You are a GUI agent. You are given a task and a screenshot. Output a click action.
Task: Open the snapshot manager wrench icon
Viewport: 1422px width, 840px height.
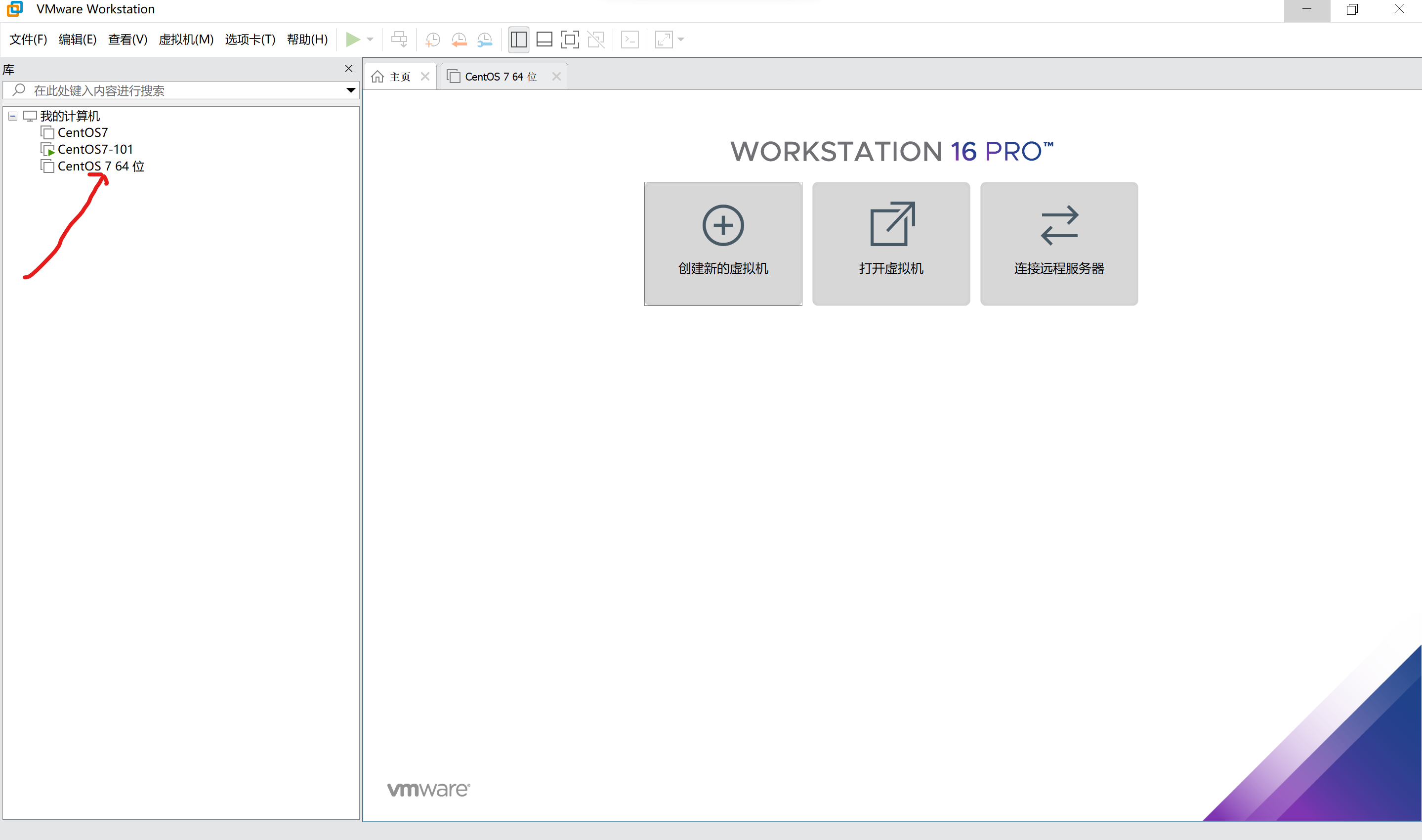point(485,39)
